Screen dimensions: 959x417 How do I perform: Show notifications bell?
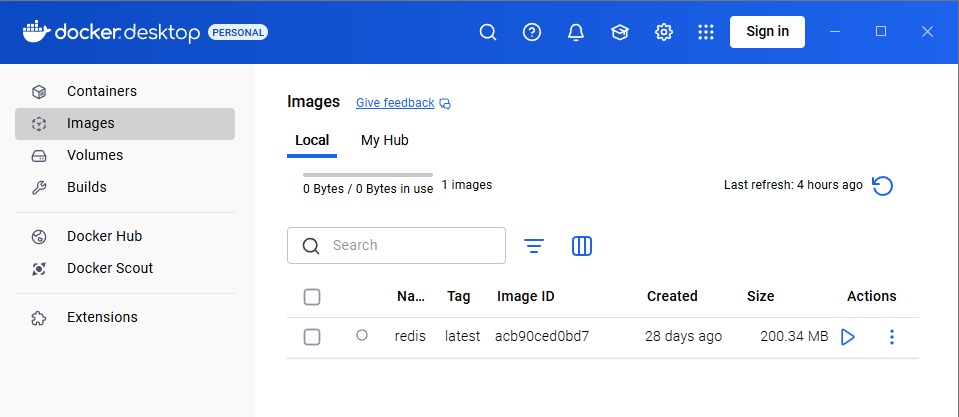click(x=576, y=32)
